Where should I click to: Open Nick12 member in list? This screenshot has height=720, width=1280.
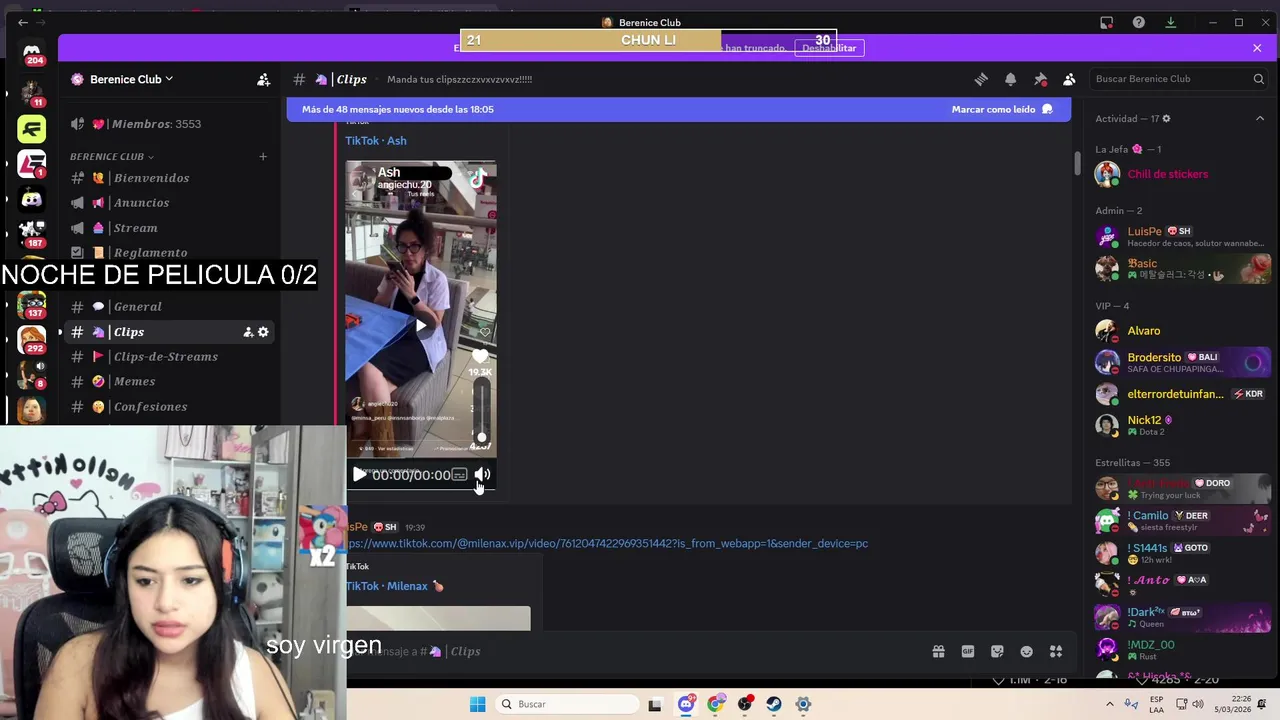(x=1182, y=425)
